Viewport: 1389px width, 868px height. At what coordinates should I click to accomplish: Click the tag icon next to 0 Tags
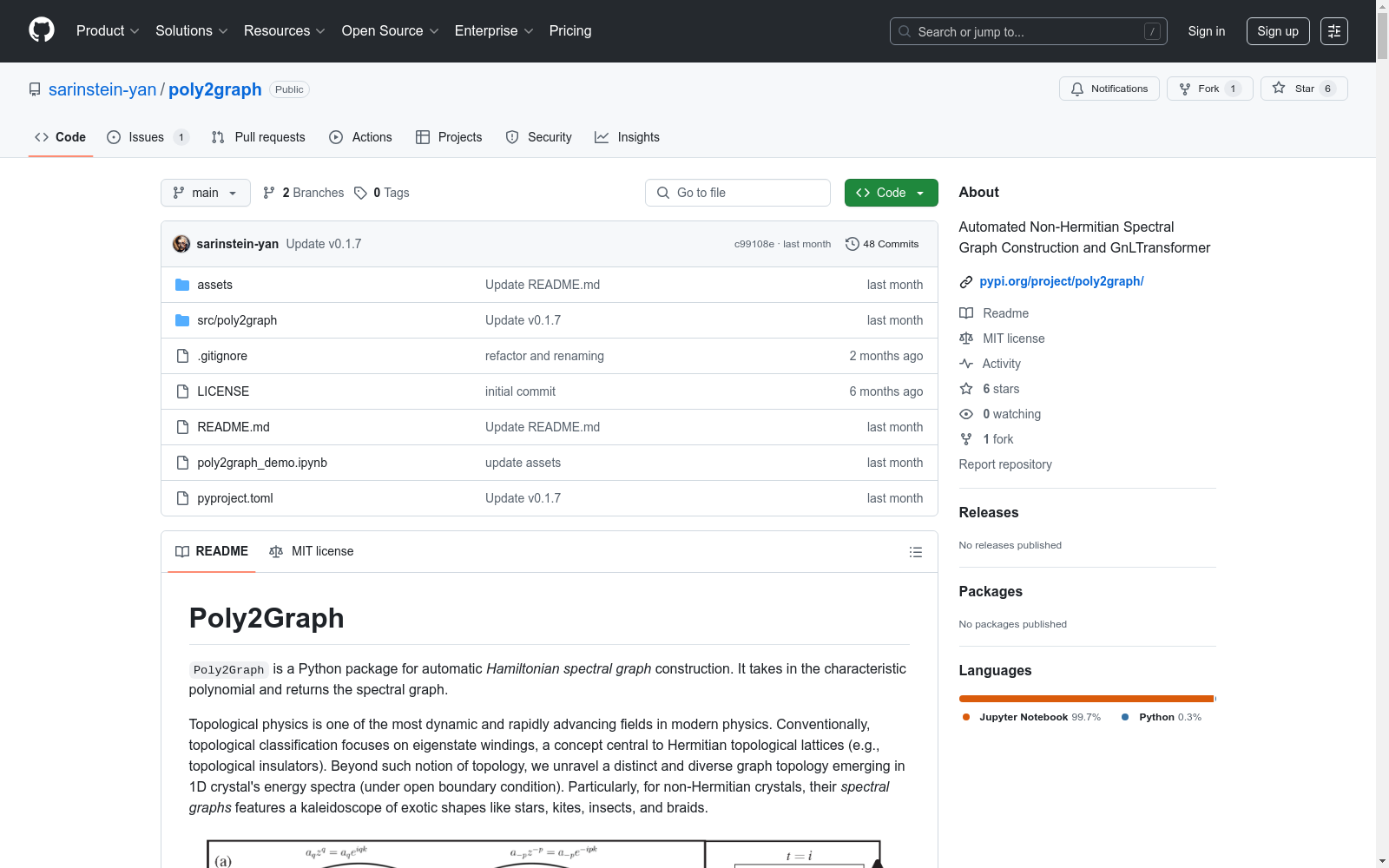tap(361, 193)
